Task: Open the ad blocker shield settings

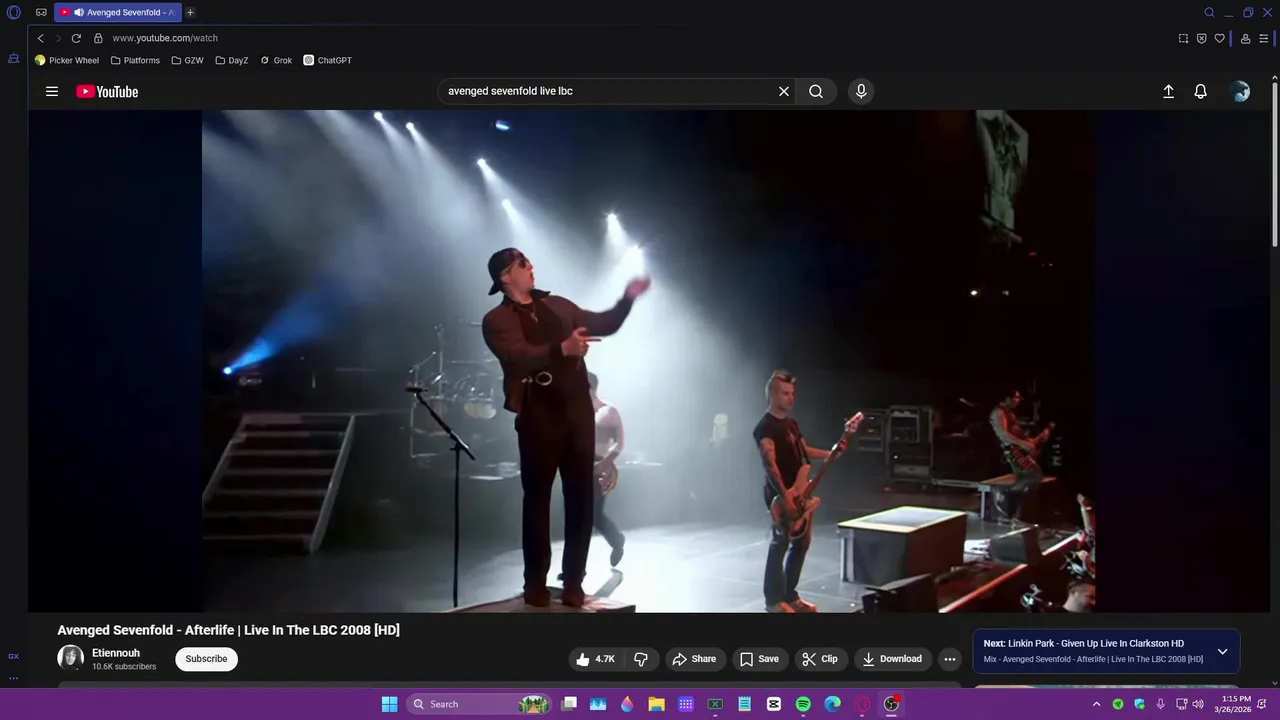Action: (1201, 38)
